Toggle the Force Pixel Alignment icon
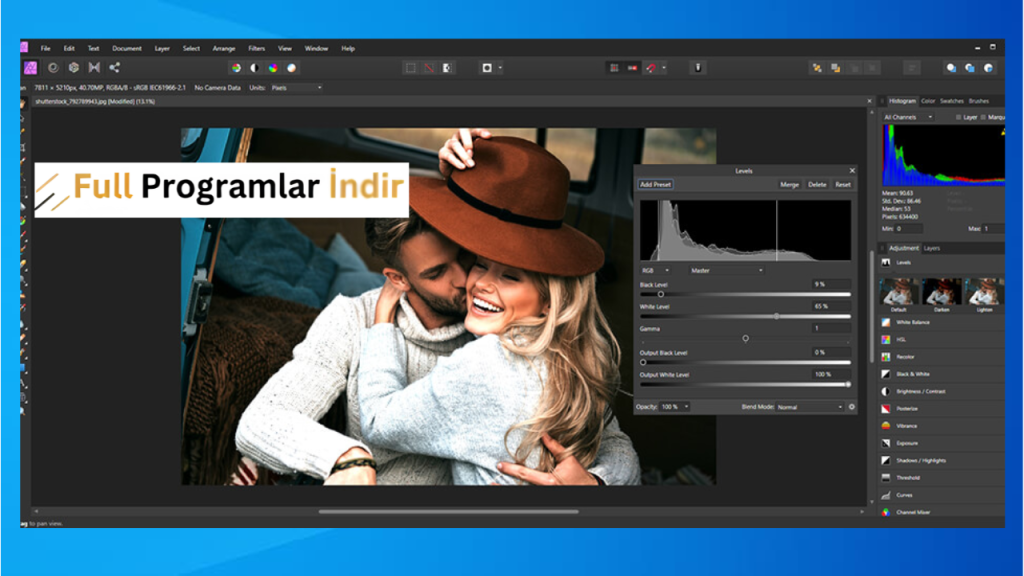This screenshot has height=576, width=1024. [x=614, y=68]
